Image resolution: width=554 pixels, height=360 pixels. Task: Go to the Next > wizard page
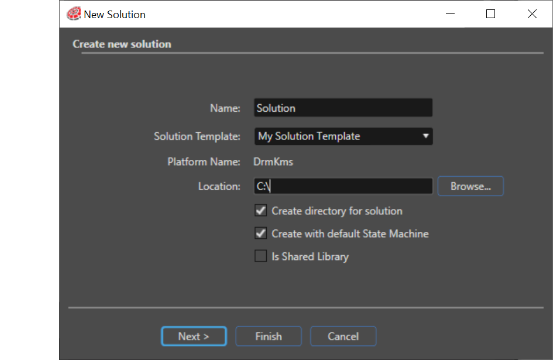194,336
